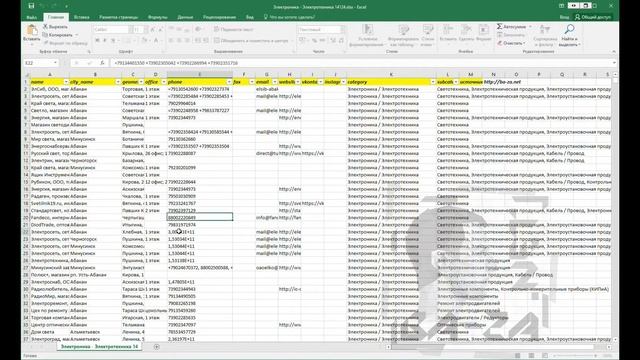Screen dimensions: 640x360
Task: Click the Вставить cells icon in Ячейки group
Action: point(448,30)
